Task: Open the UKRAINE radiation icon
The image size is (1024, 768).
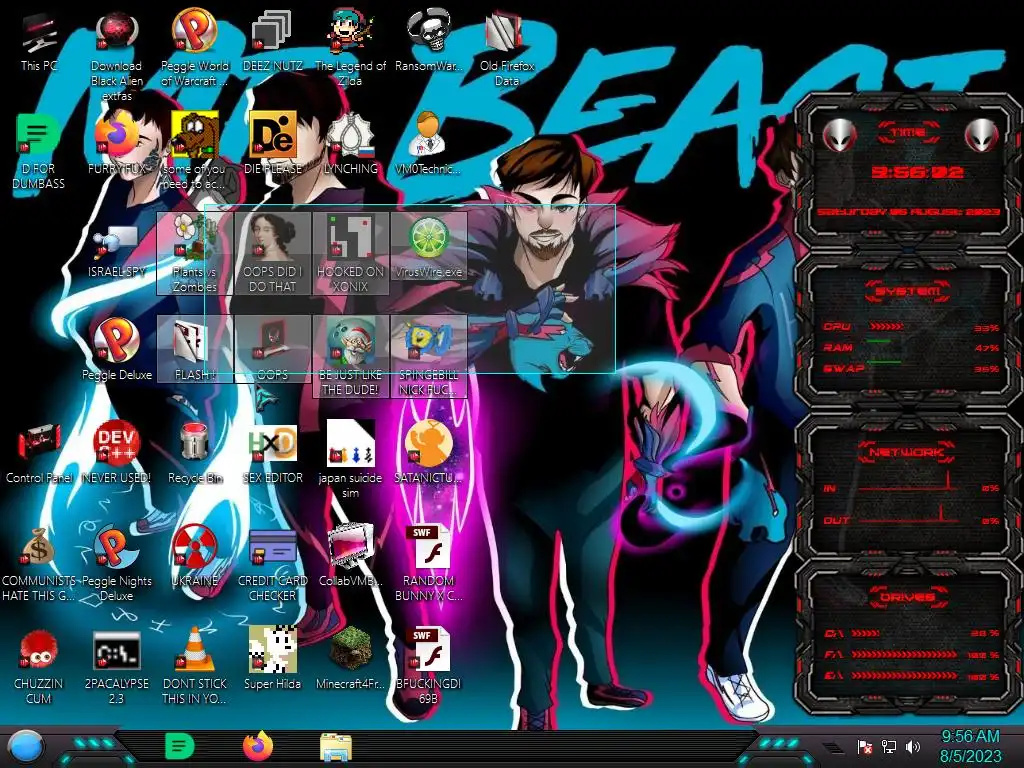Action: pos(195,555)
